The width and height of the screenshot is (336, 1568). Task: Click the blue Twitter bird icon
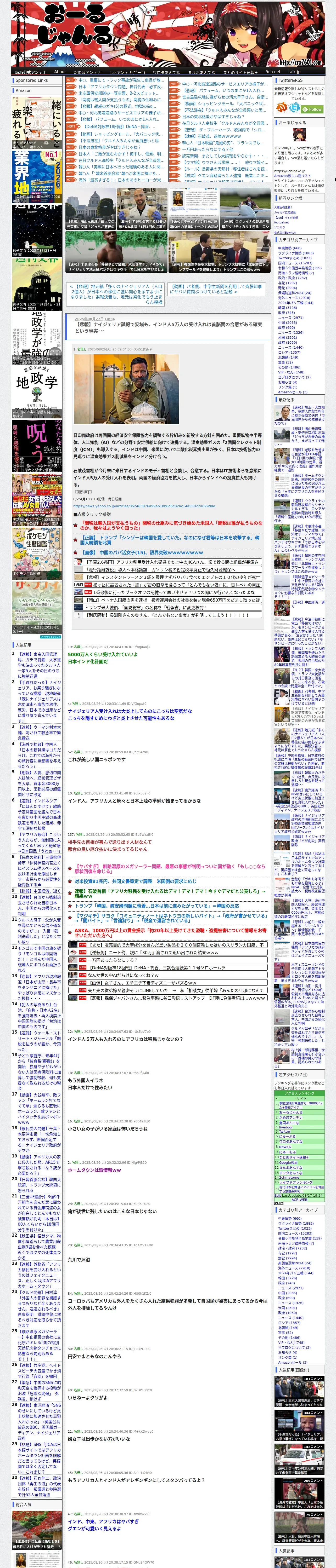(294, 108)
